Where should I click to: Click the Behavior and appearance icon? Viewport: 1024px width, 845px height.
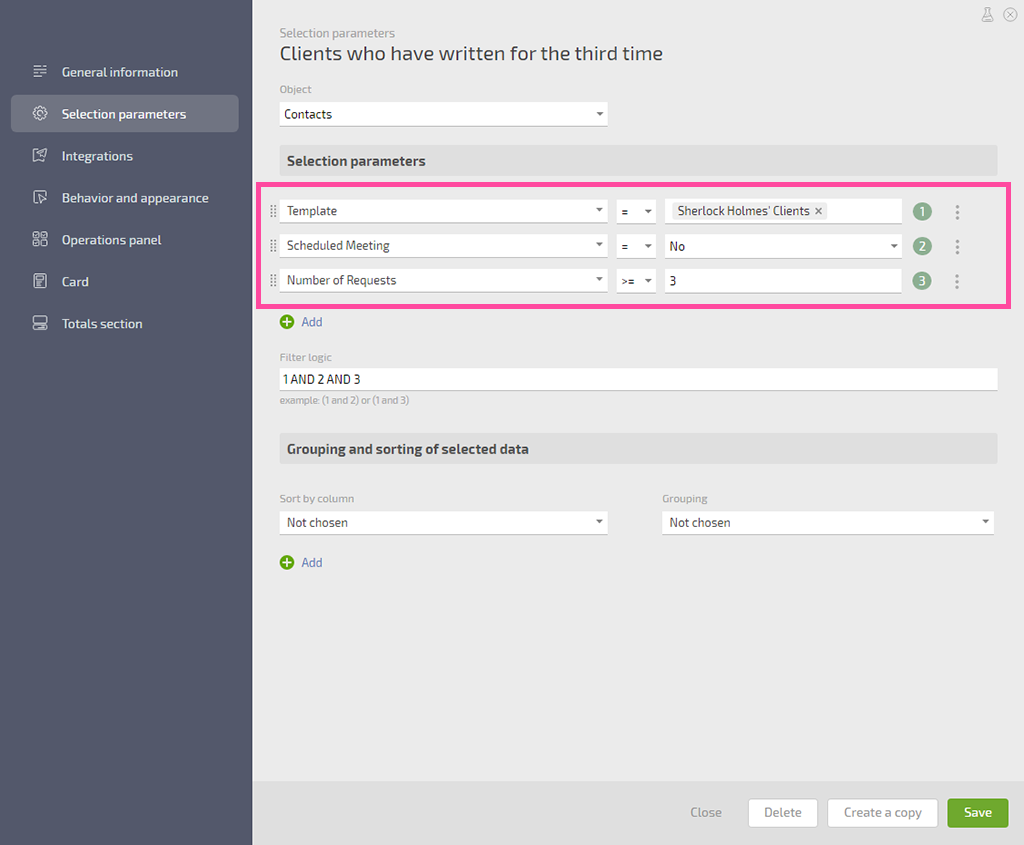[40, 197]
